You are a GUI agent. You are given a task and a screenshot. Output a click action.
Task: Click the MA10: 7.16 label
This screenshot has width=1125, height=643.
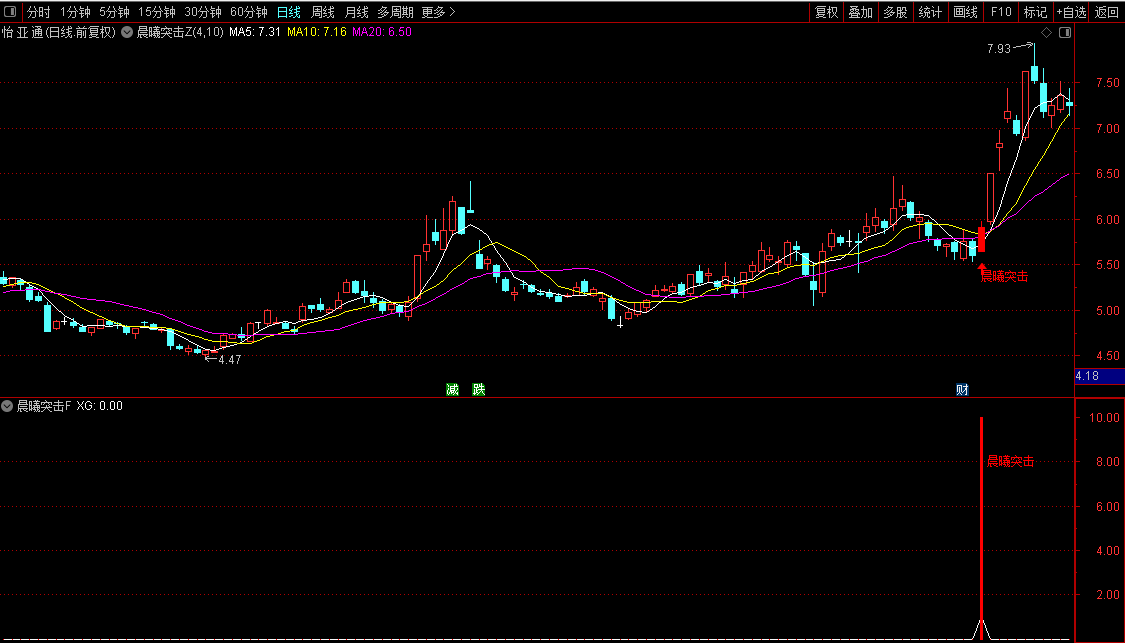316,32
